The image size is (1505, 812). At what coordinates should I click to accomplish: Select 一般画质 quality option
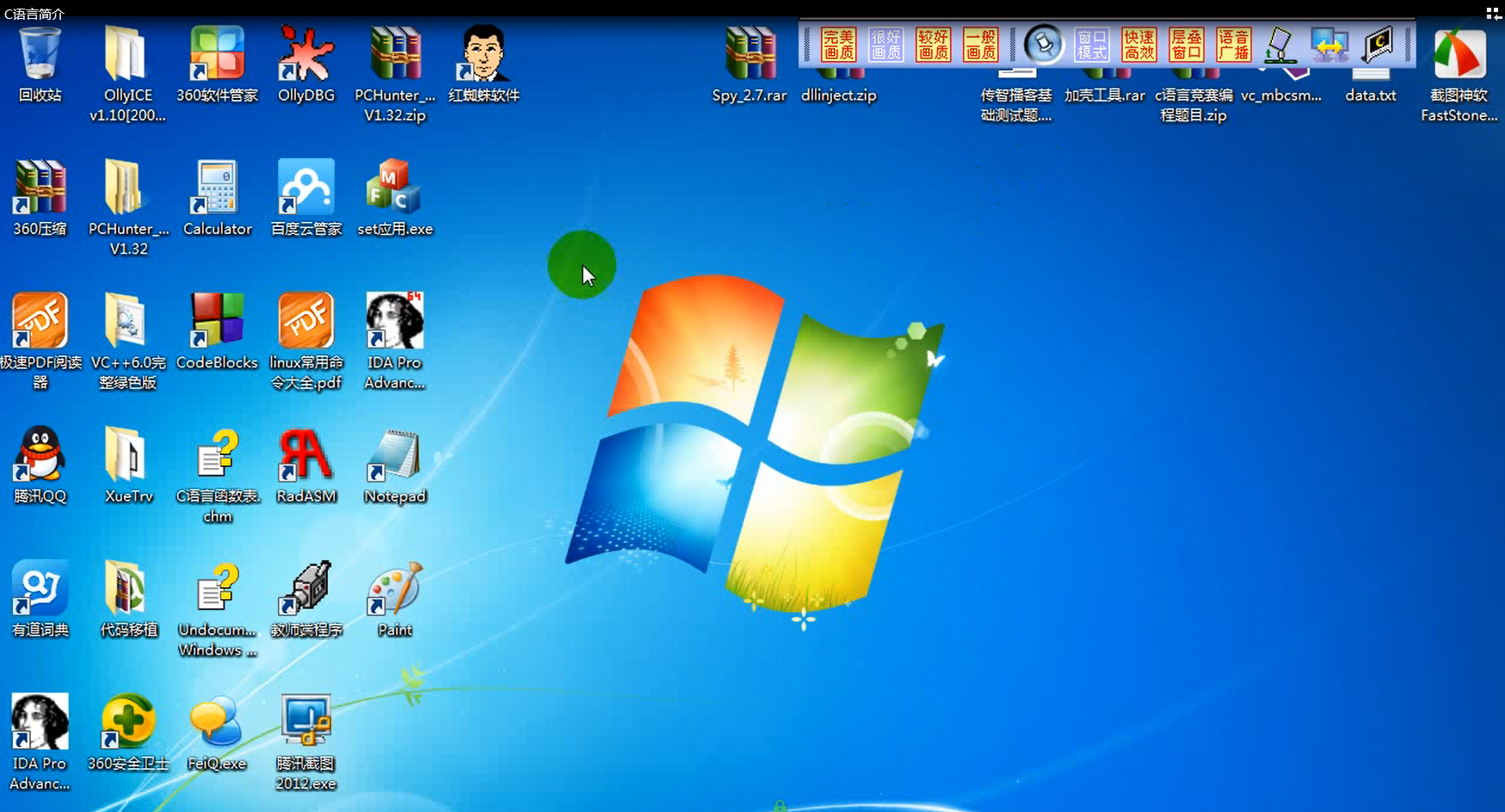[x=980, y=45]
